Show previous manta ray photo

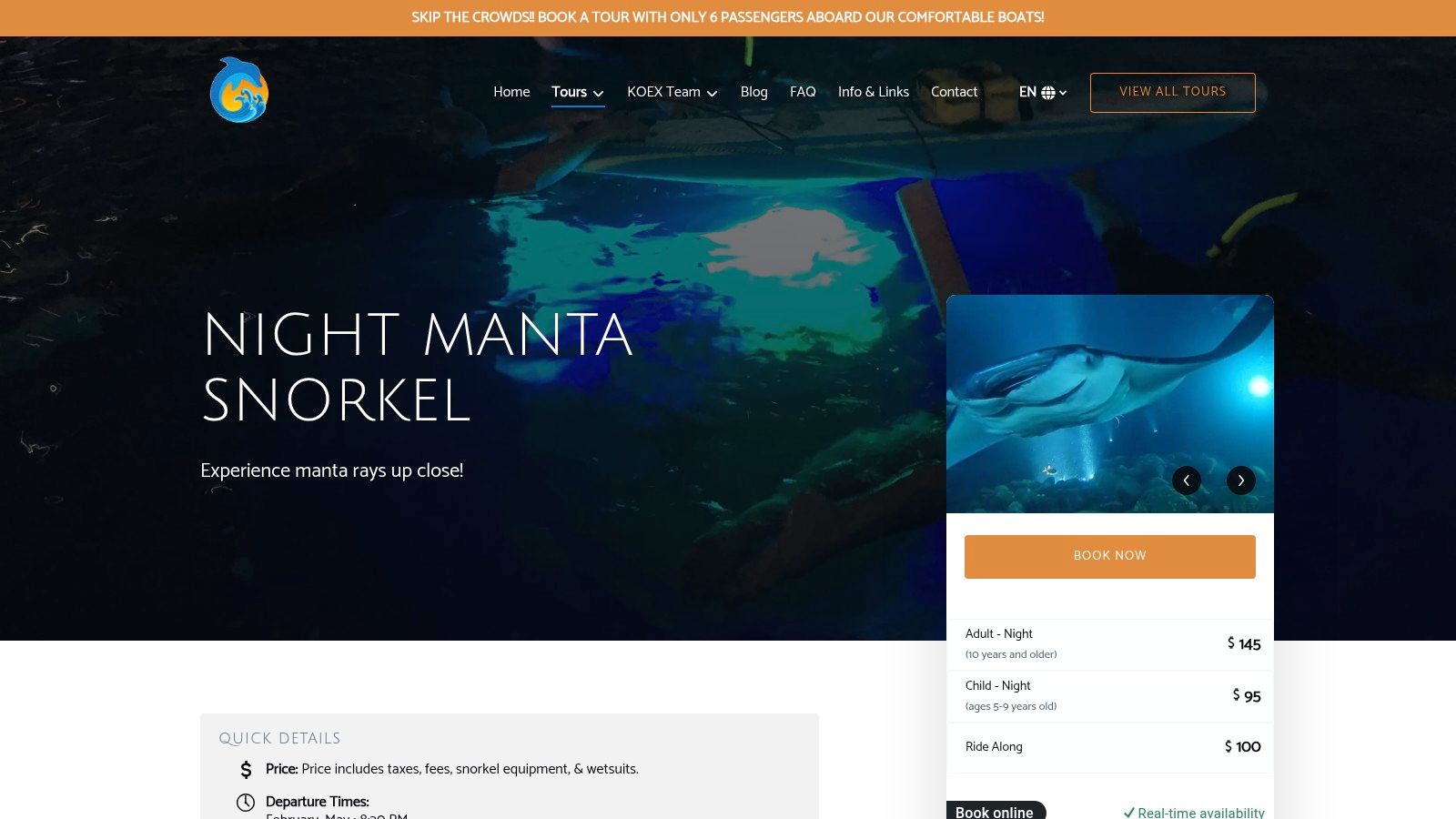(1187, 480)
